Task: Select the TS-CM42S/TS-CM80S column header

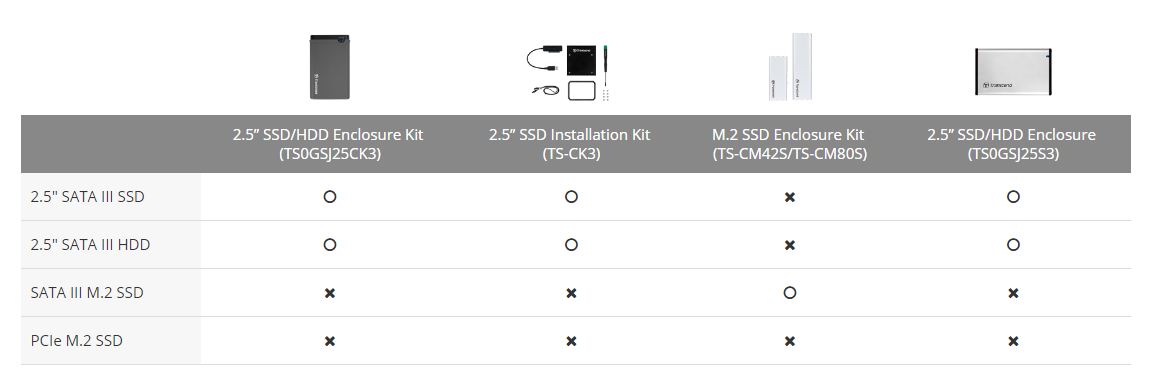Action: coord(789,145)
